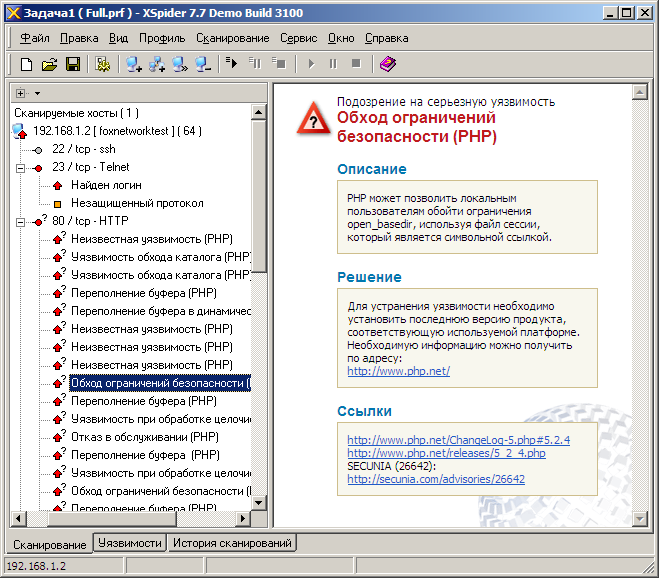The width and height of the screenshot is (659, 578).
Task: Click the grey play scan button
Action: [311, 64]
